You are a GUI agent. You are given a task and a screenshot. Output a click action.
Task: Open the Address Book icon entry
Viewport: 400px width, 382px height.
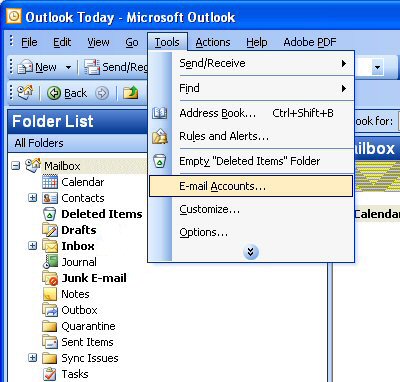pyautogui.click(x=160, y=113)
